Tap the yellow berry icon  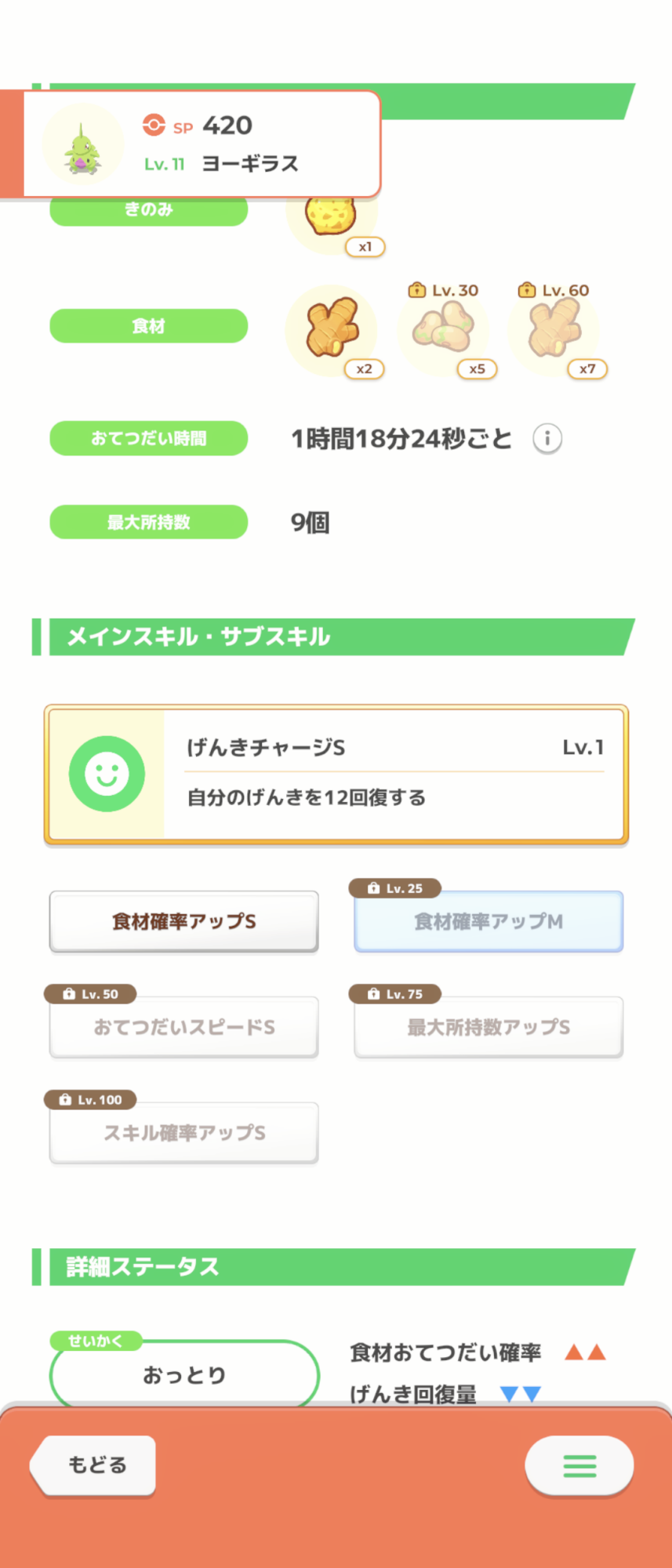point(331,216)
